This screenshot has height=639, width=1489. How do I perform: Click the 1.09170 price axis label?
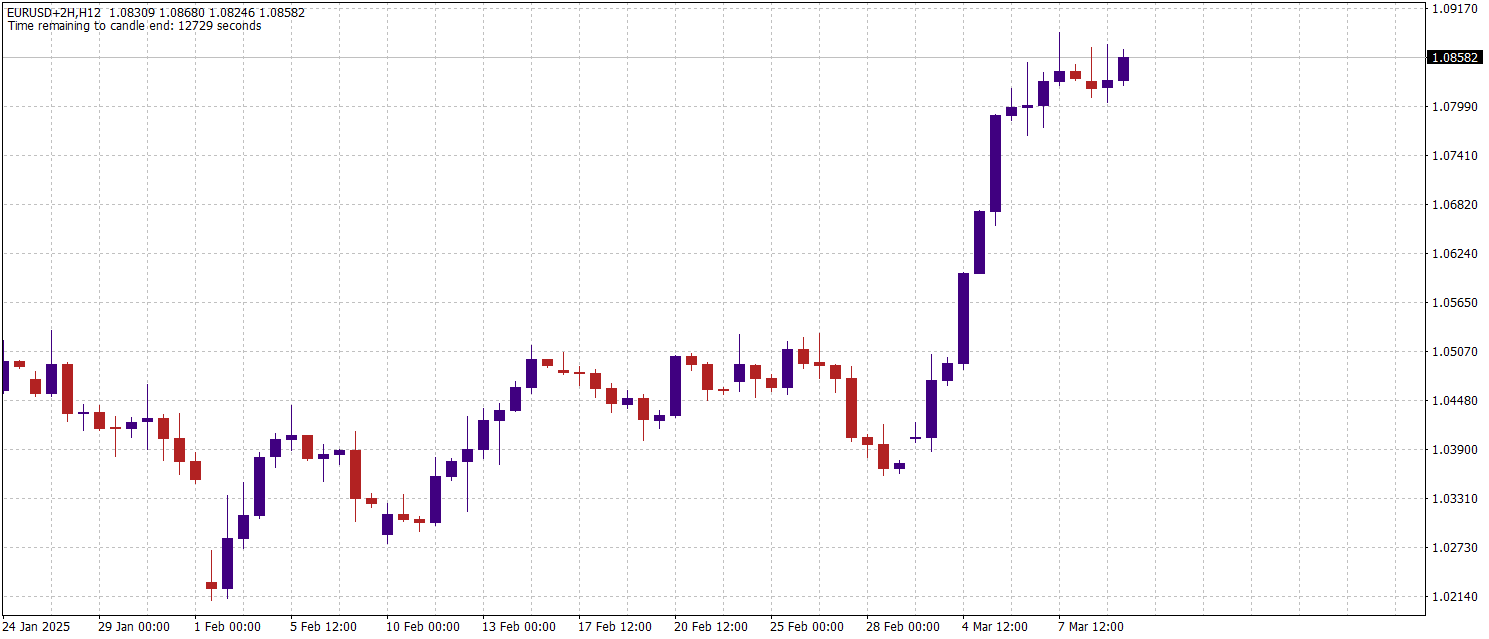(1455, 9)
